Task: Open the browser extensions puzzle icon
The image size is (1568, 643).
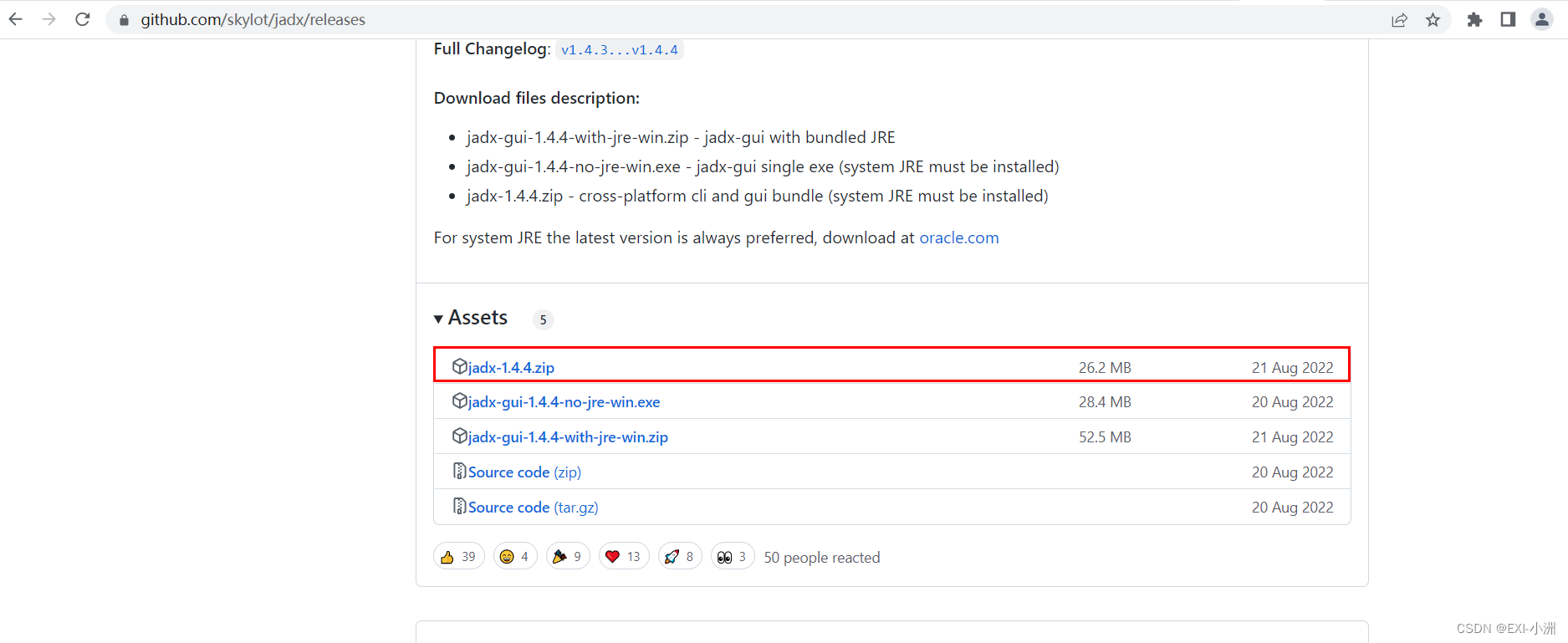Action: (x=1474, y=20)
